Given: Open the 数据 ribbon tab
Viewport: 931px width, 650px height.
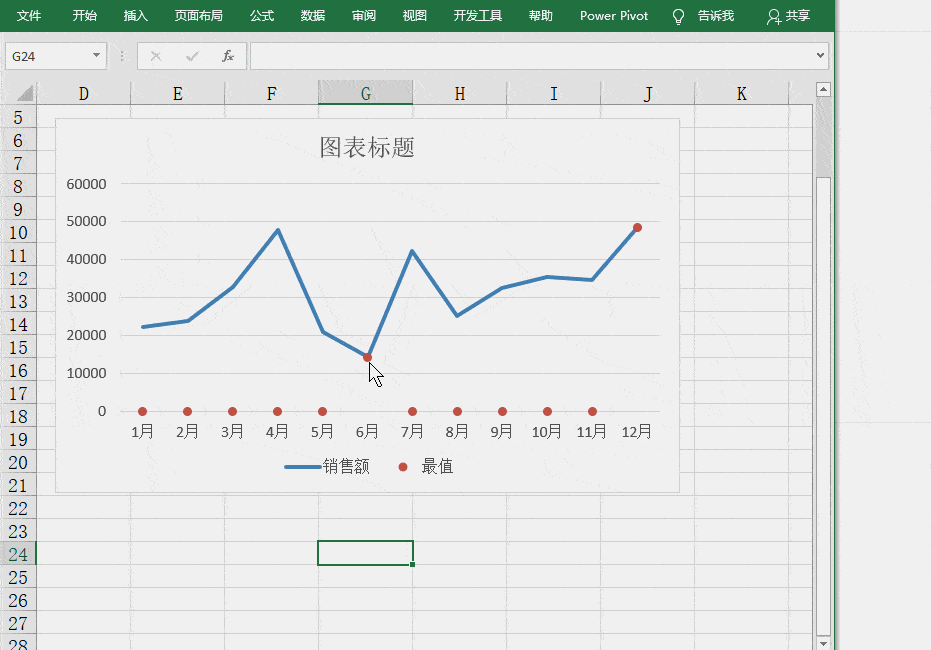Looking at the screenshot, I should [311, 16].
